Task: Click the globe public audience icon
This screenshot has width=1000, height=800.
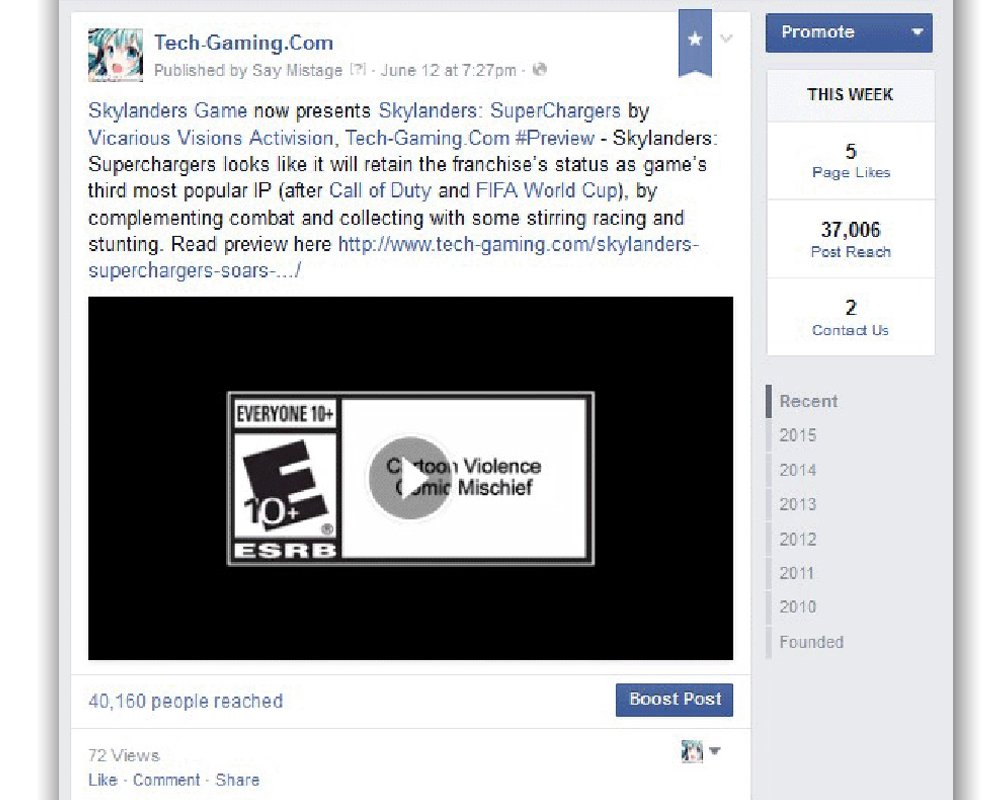Action: pos(540,69)
